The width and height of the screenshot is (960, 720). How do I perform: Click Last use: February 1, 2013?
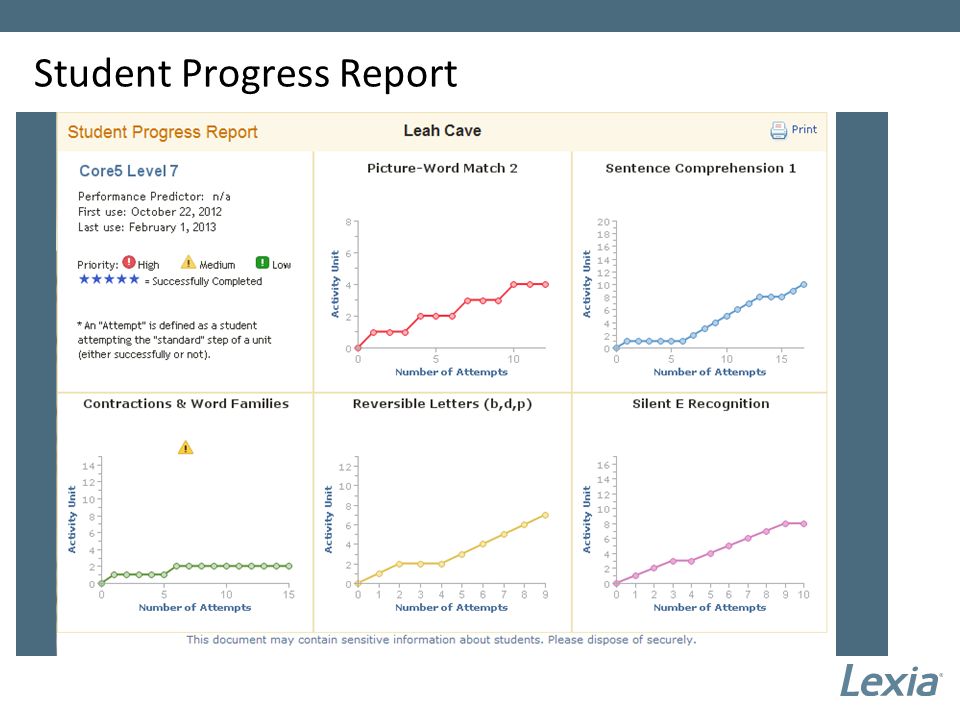pos(147,227)
